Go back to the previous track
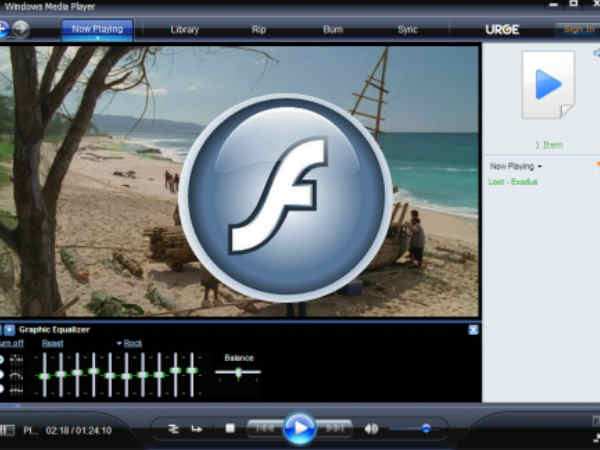The image size is (600, 450). pyautogui.click(x=264, y=428)
